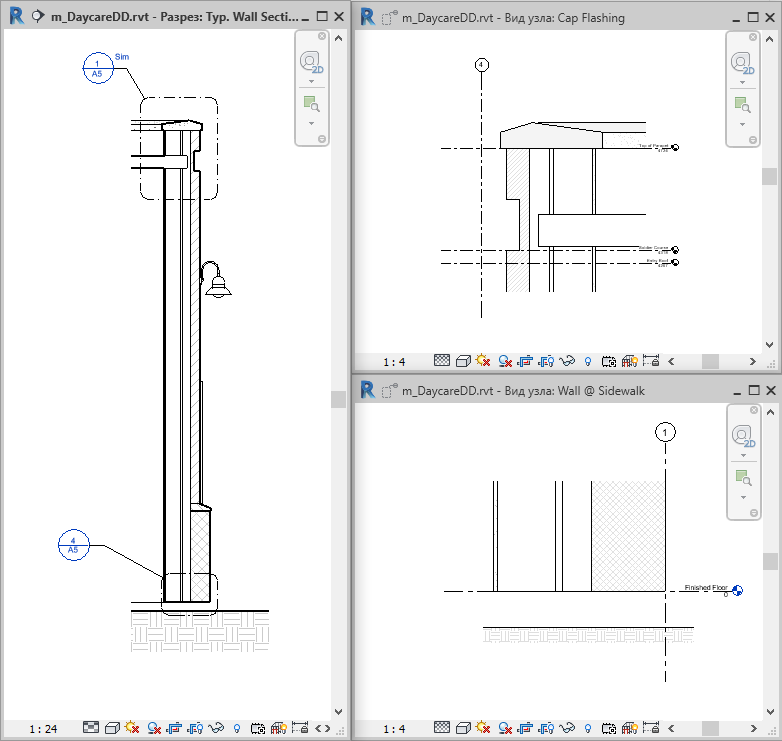The image size is (782, 741).
Task: Open Visual Style cube in Typ. Wall Section view
Action: pos(112,728)
